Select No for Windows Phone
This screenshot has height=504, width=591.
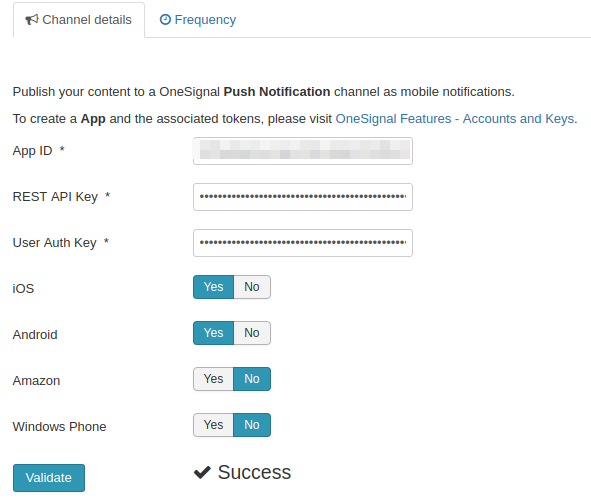tap(252, 425)
